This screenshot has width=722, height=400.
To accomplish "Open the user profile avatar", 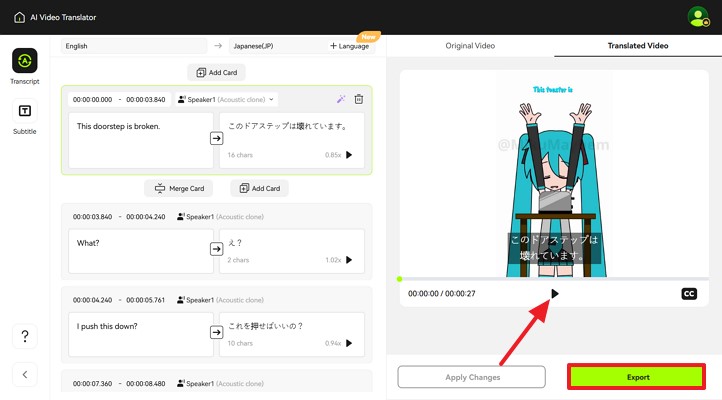I will [x=698, y=17].
